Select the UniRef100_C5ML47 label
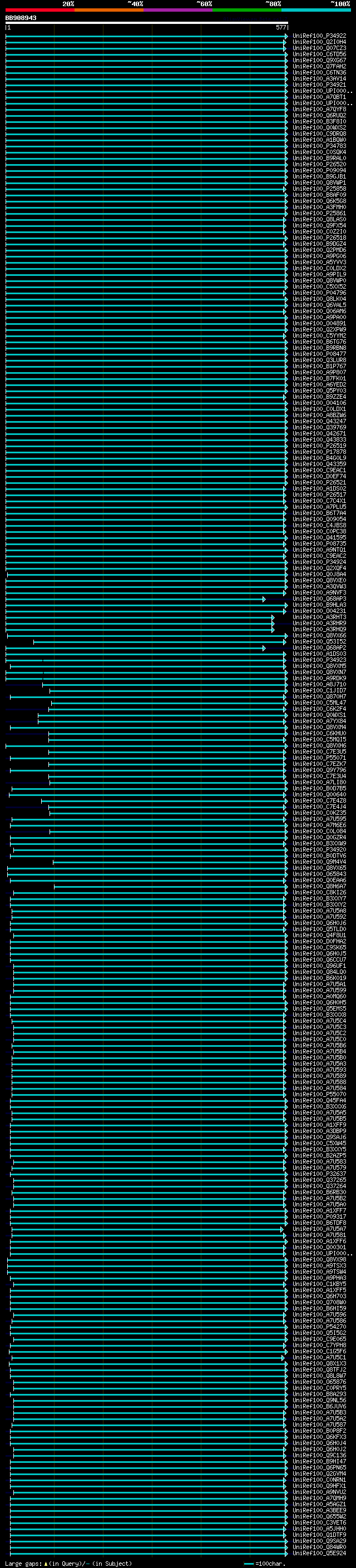The image size is (356, 1568). [319, 703]
